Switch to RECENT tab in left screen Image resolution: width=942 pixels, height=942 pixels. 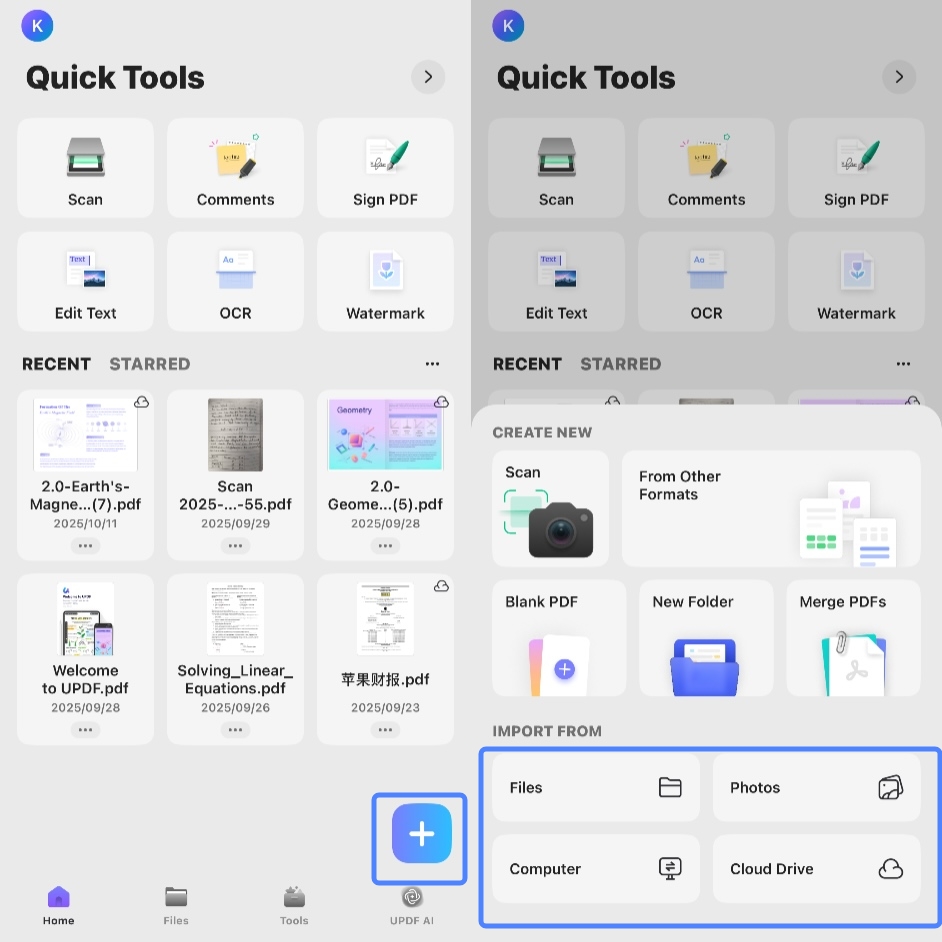tap(56, 364)
